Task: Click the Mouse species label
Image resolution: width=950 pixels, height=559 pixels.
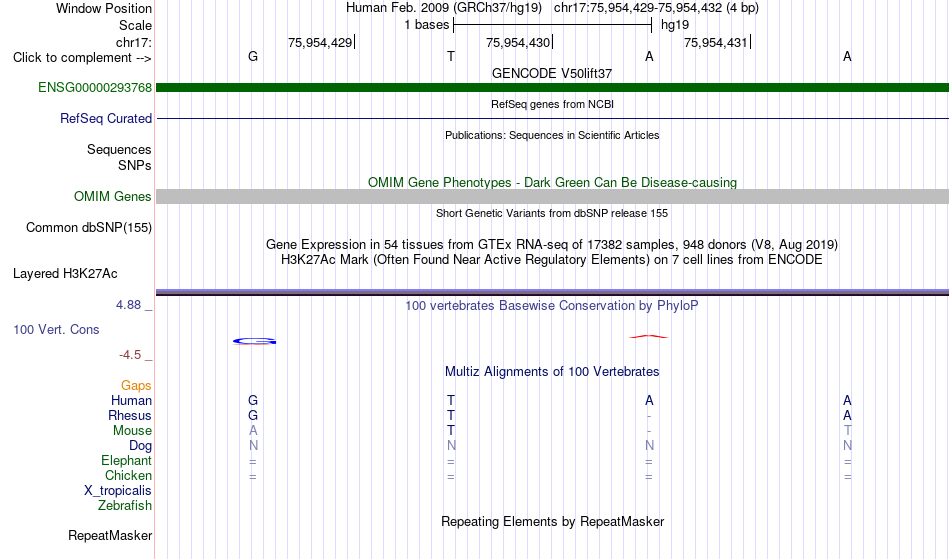Action: coord(132,431)
